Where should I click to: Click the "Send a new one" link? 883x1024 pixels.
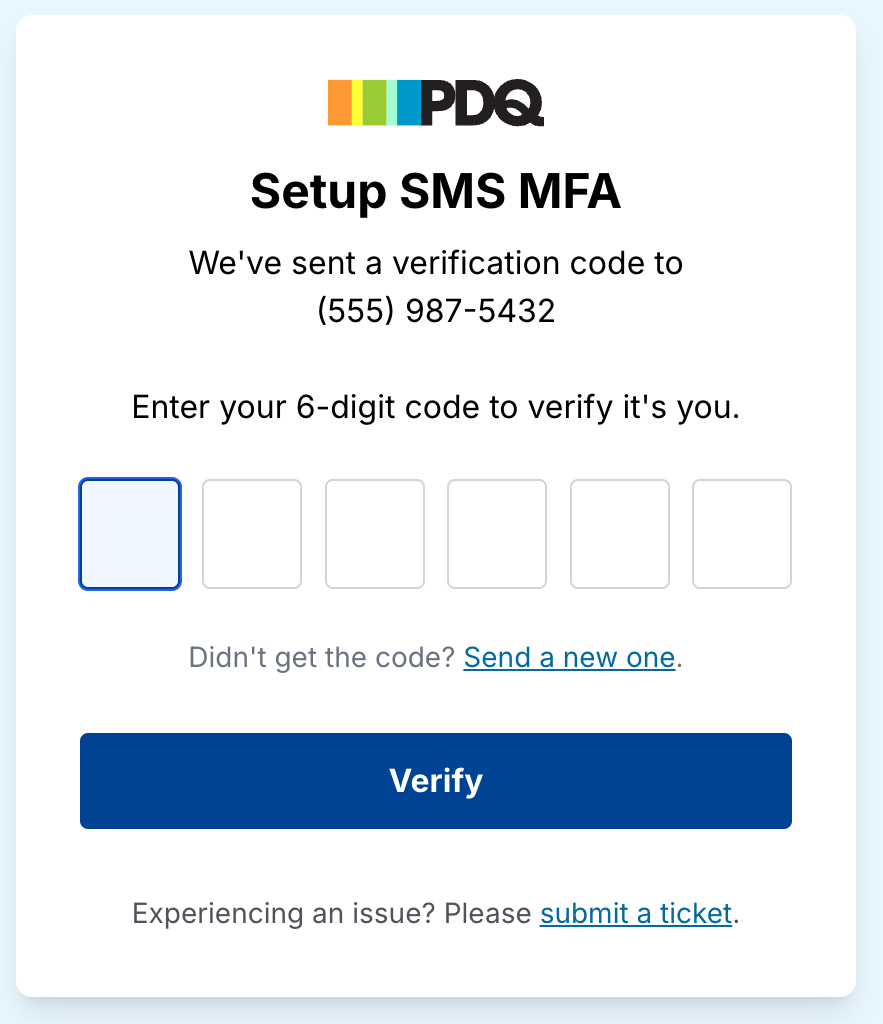[570, 658]
